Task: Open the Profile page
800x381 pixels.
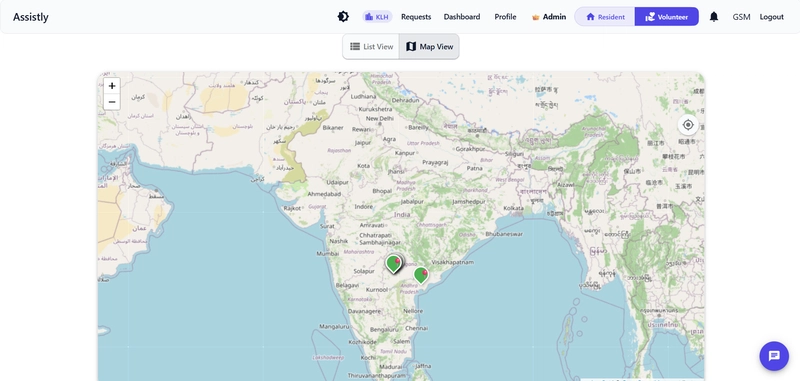Action: [505, 17]
